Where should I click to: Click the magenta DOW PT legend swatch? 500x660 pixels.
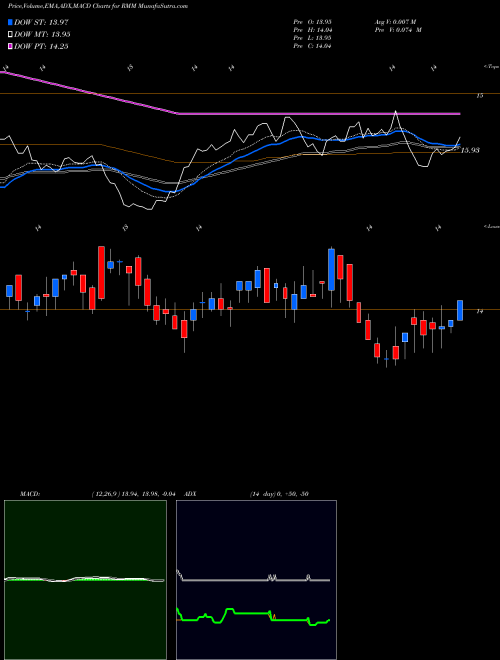click(x=11, y=46)
